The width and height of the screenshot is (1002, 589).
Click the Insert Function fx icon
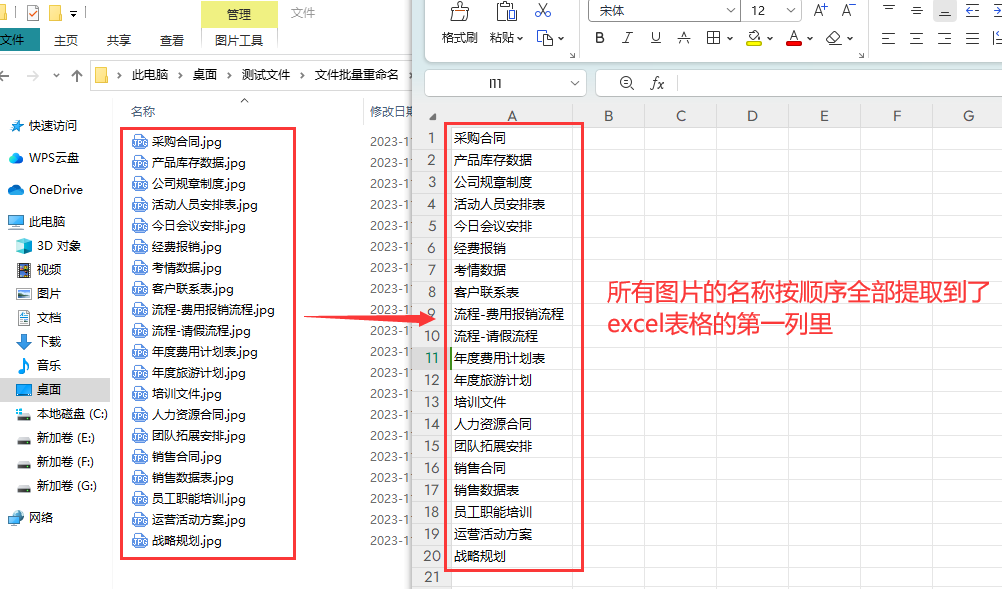pyautogui.click(x=657, y=83)
